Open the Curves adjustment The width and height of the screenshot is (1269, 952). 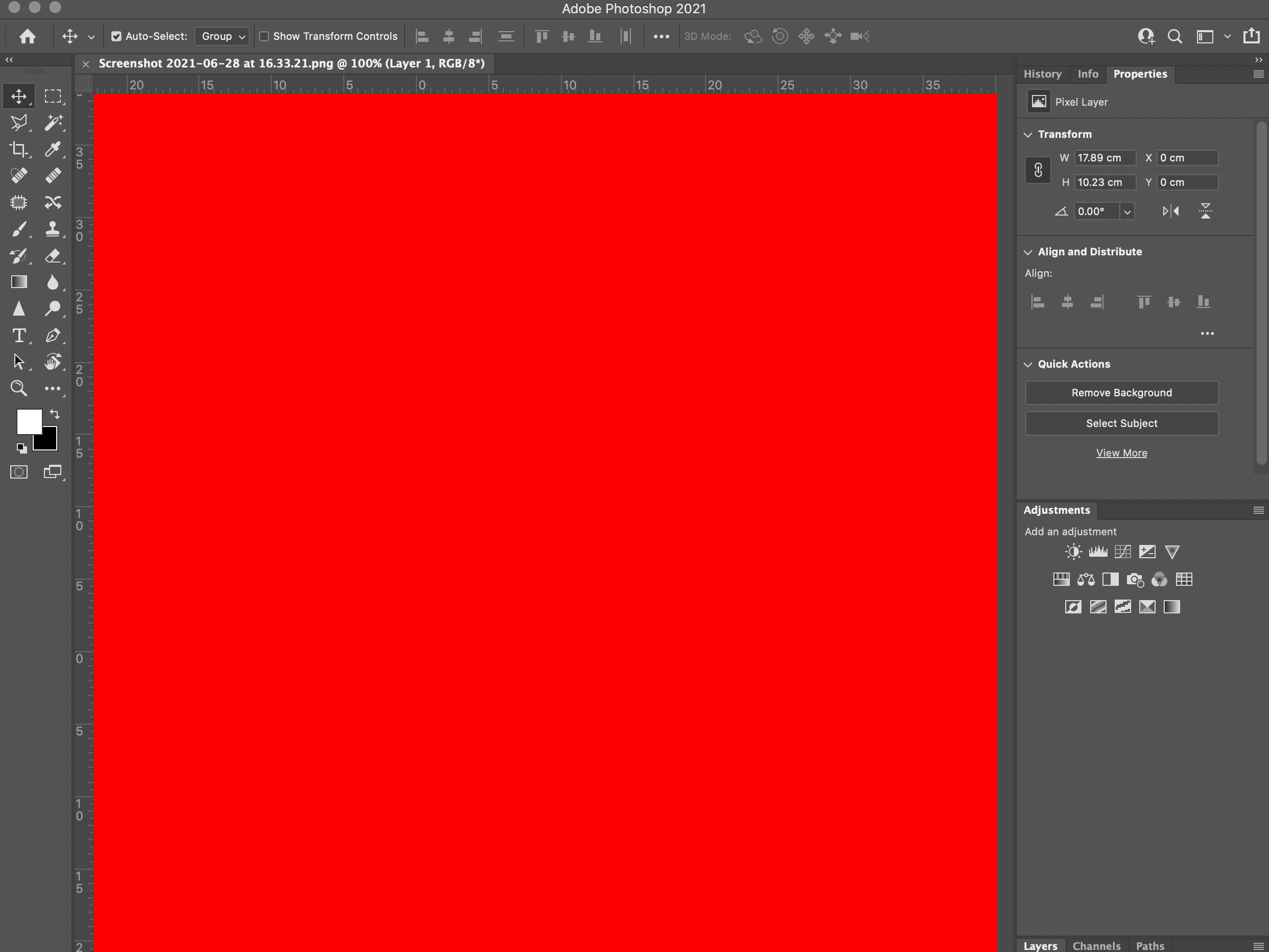(x=1123, y=552)
